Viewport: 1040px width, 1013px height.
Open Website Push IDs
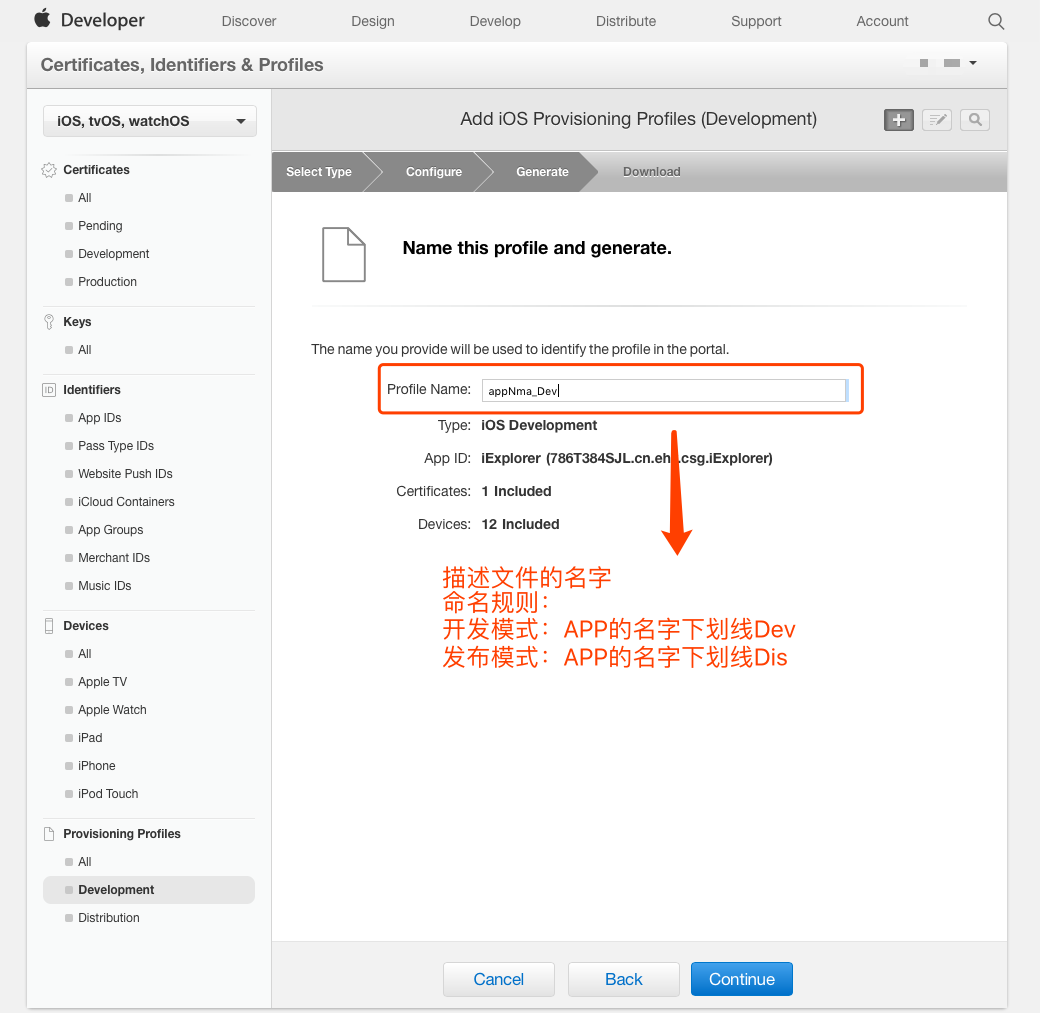click(x=125, y=474)
